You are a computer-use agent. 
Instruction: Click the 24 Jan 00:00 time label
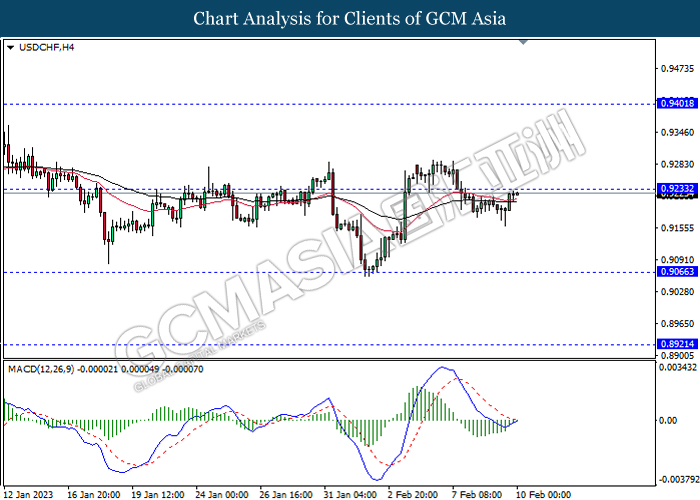[x=222, y=495]
